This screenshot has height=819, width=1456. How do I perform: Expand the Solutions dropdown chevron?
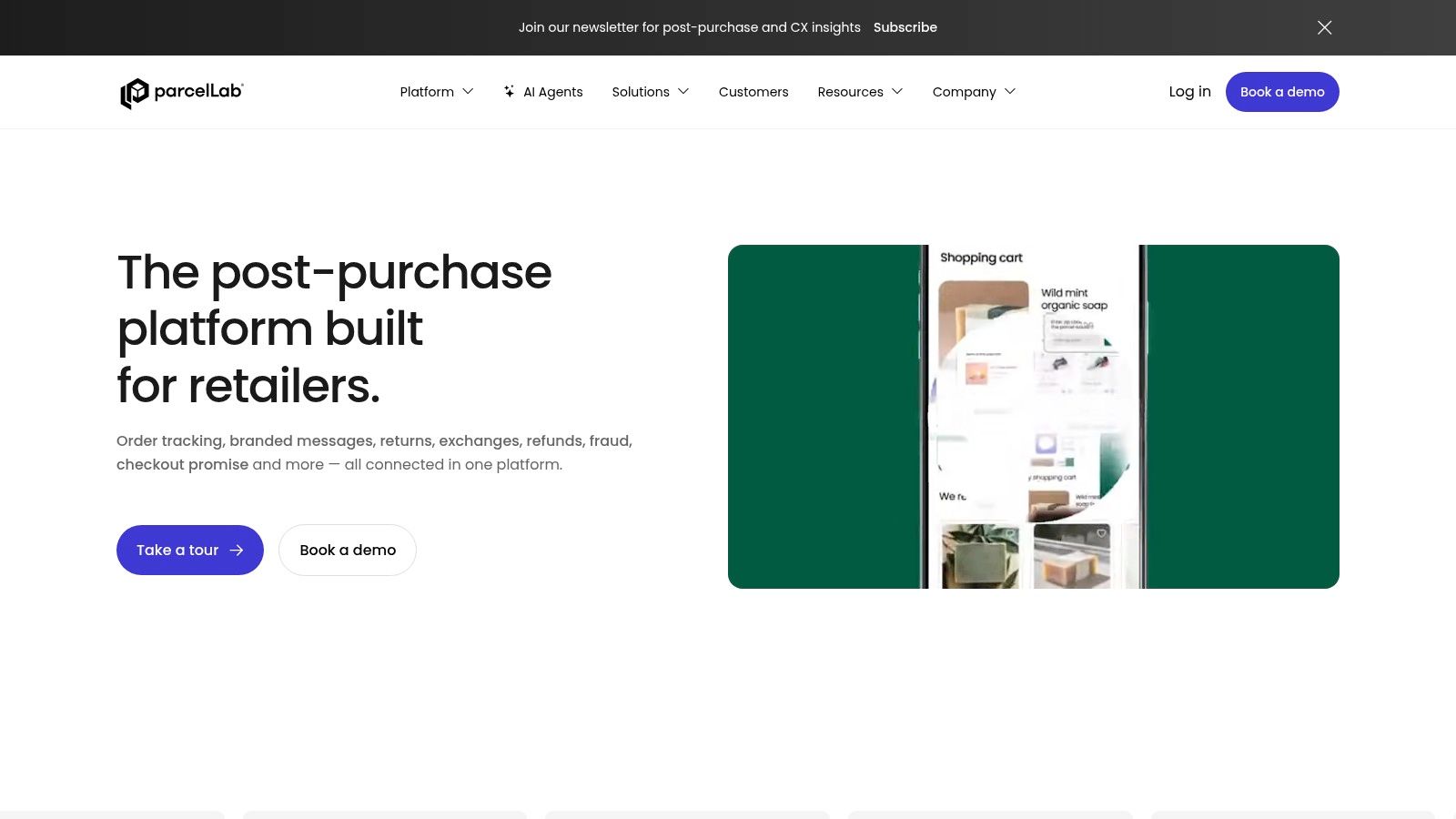(683, 91)
